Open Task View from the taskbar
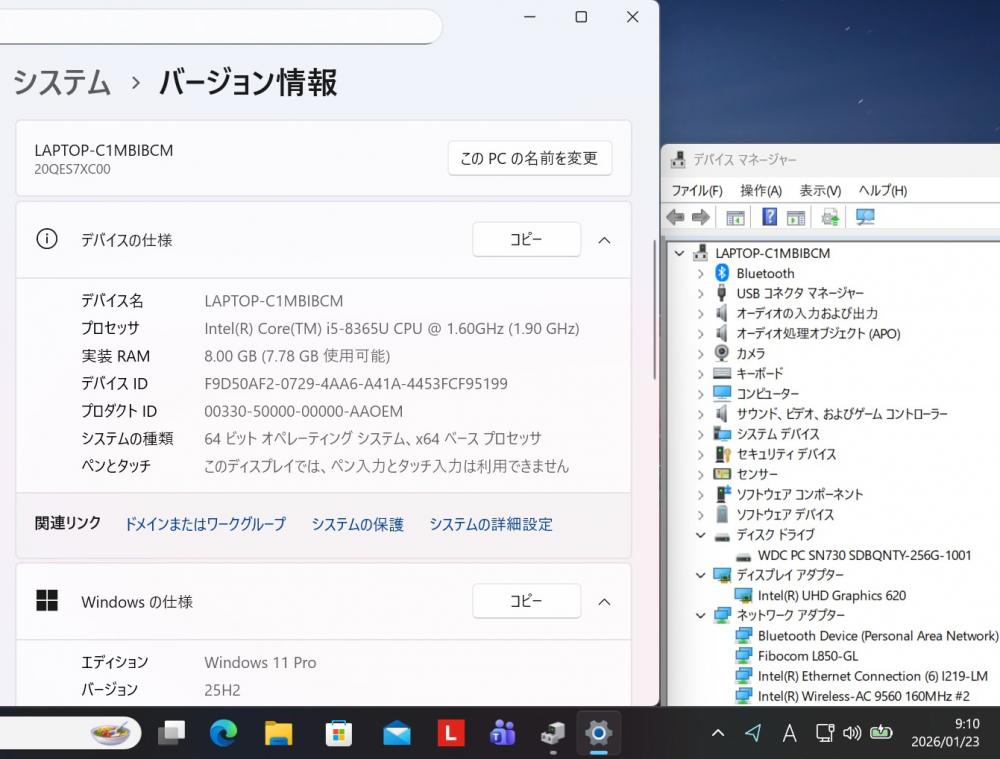Screen dimensions: 1000x759 tap(171, 733)
